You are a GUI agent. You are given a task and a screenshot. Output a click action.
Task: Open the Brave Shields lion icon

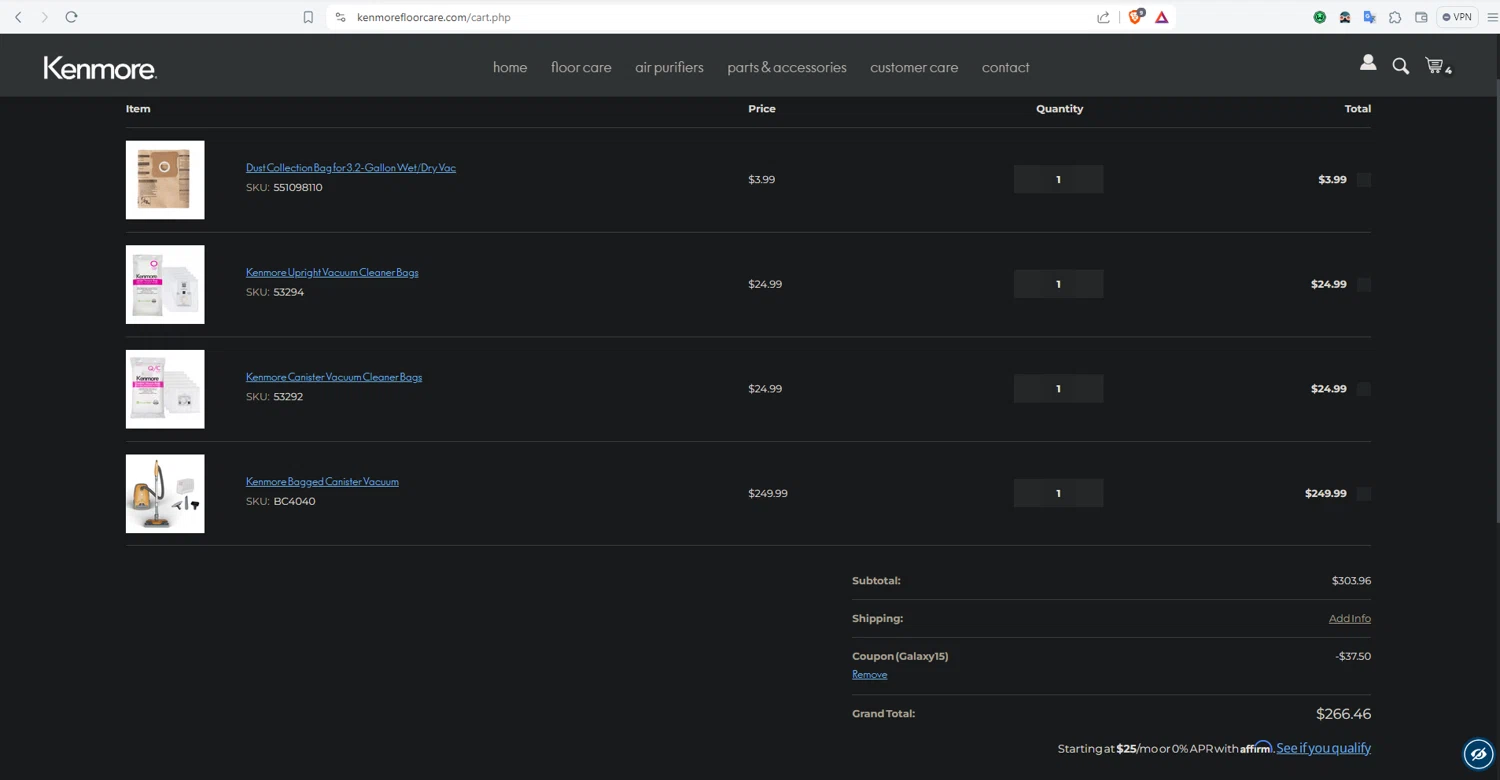click(1135, 16)
